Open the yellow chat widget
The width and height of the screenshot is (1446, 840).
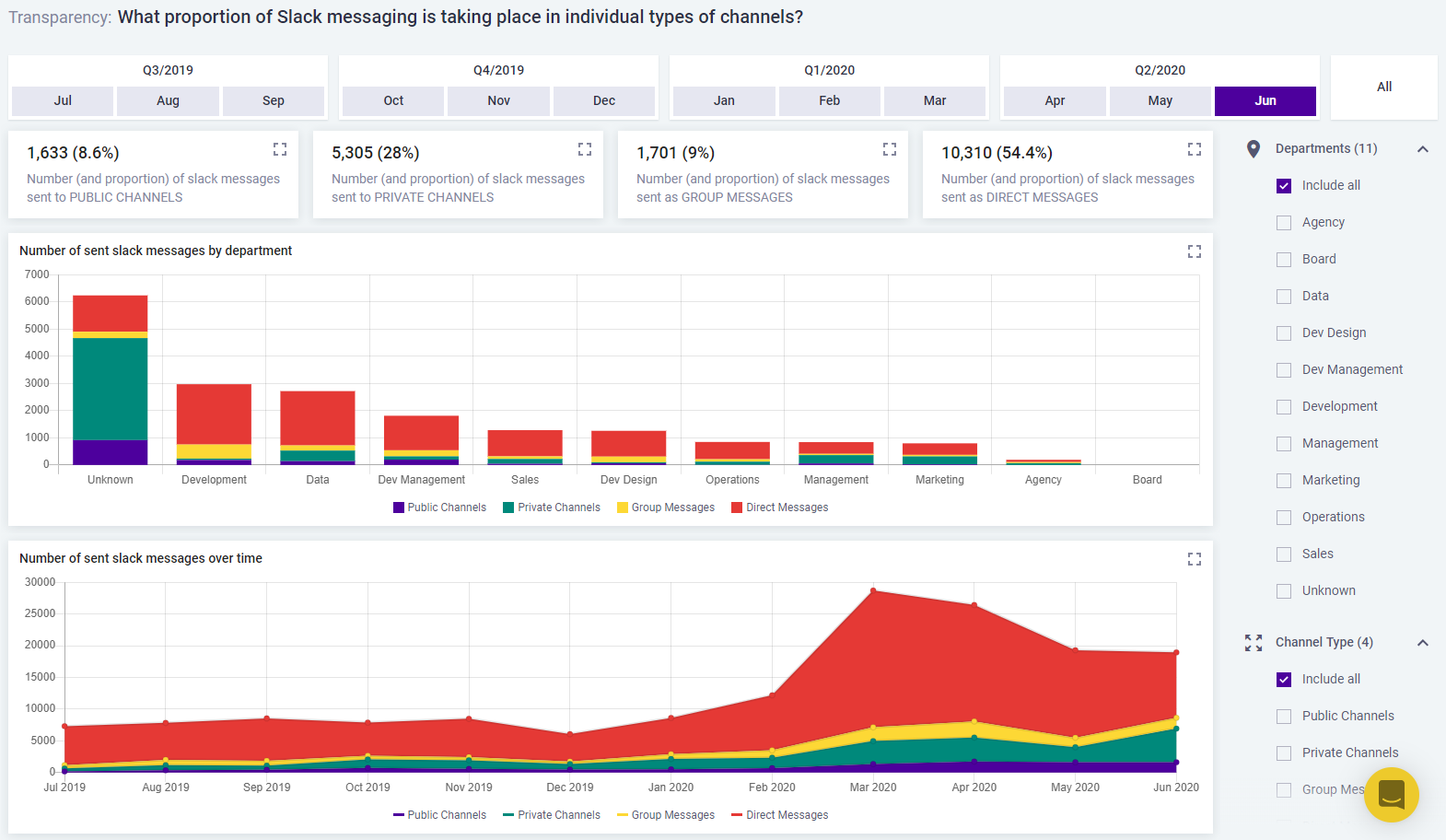(x=1392, y=795)
